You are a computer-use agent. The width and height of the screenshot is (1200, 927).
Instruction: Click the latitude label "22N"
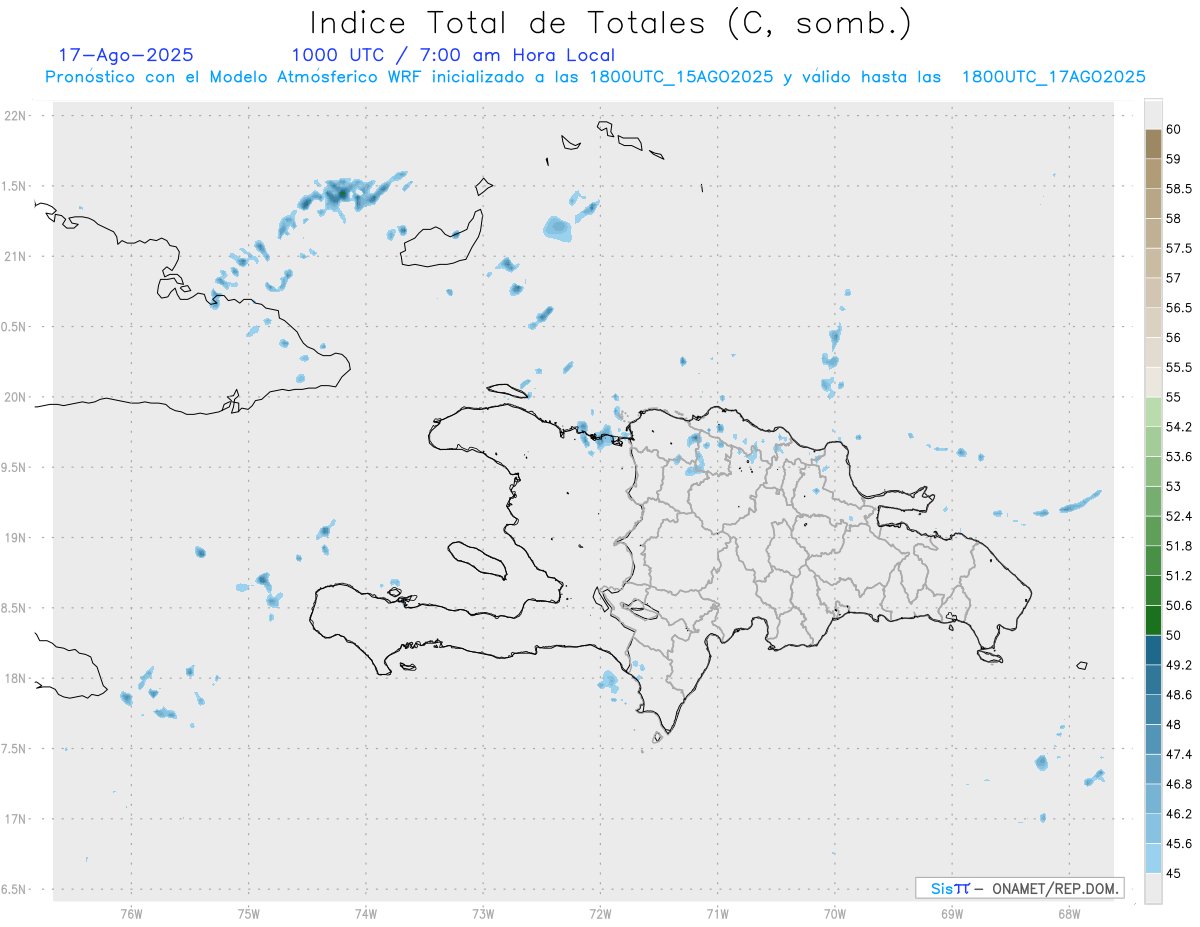tap(17, 115)
